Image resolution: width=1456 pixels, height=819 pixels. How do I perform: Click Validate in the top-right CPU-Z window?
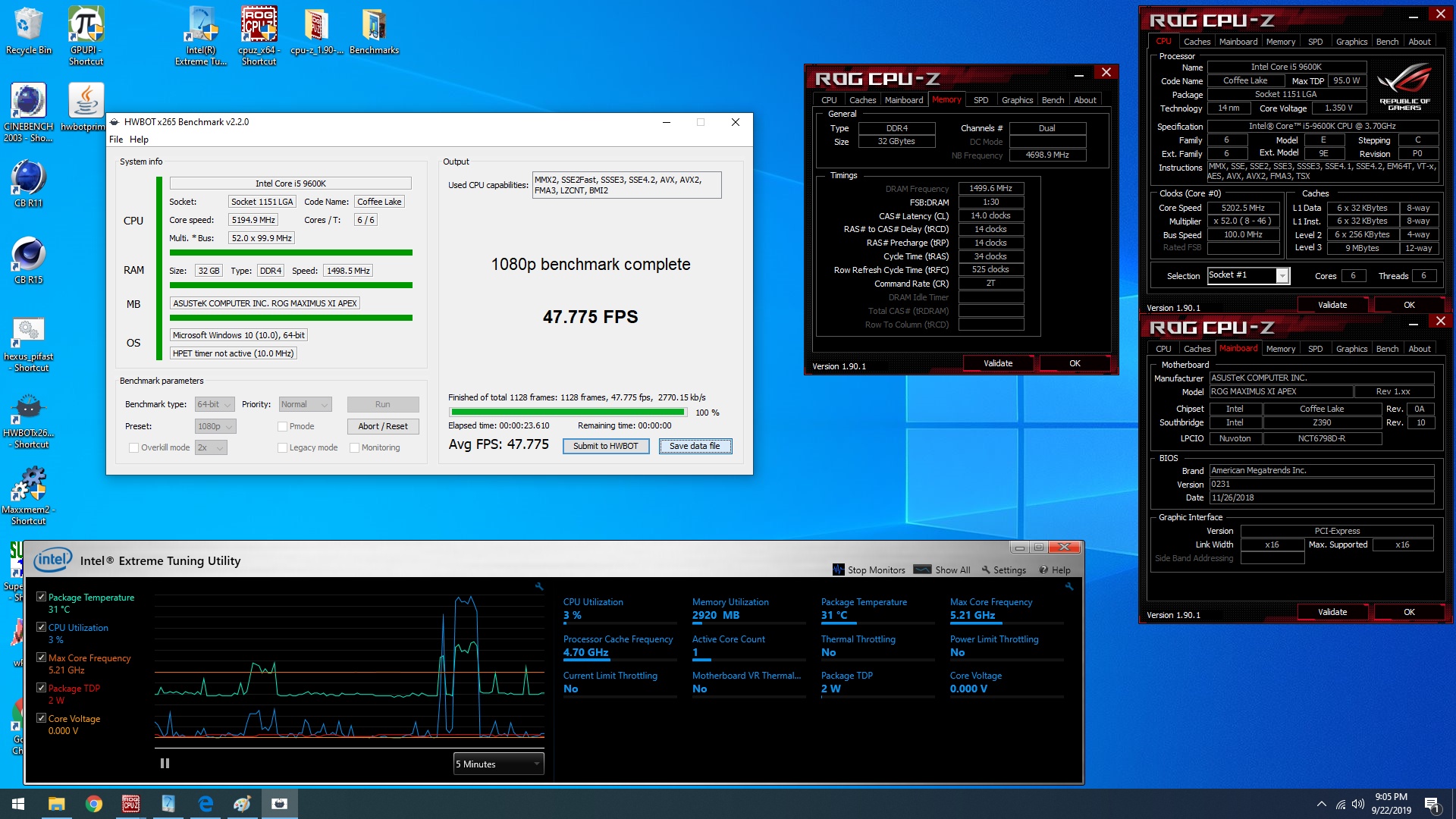tap(1332, 305)
